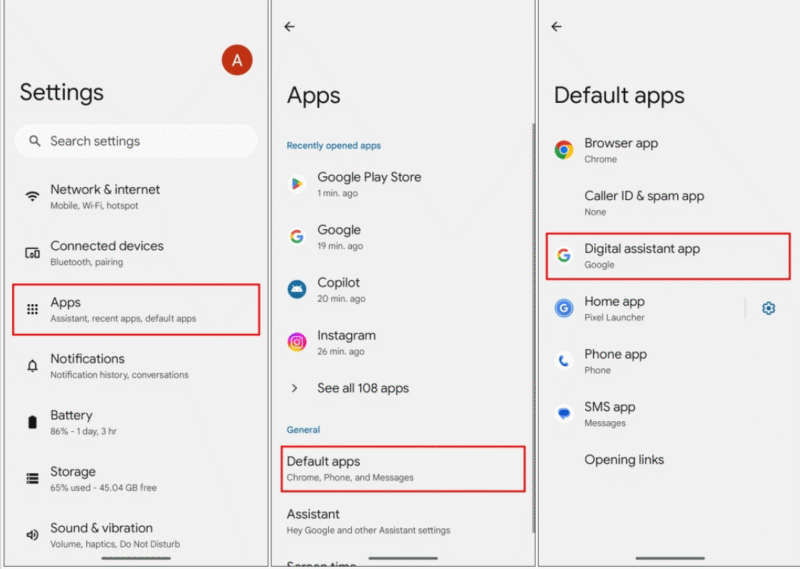The width and height of the screenshot is (800, 569).
Task: Tap See all 108 apps
Action: 403,388
